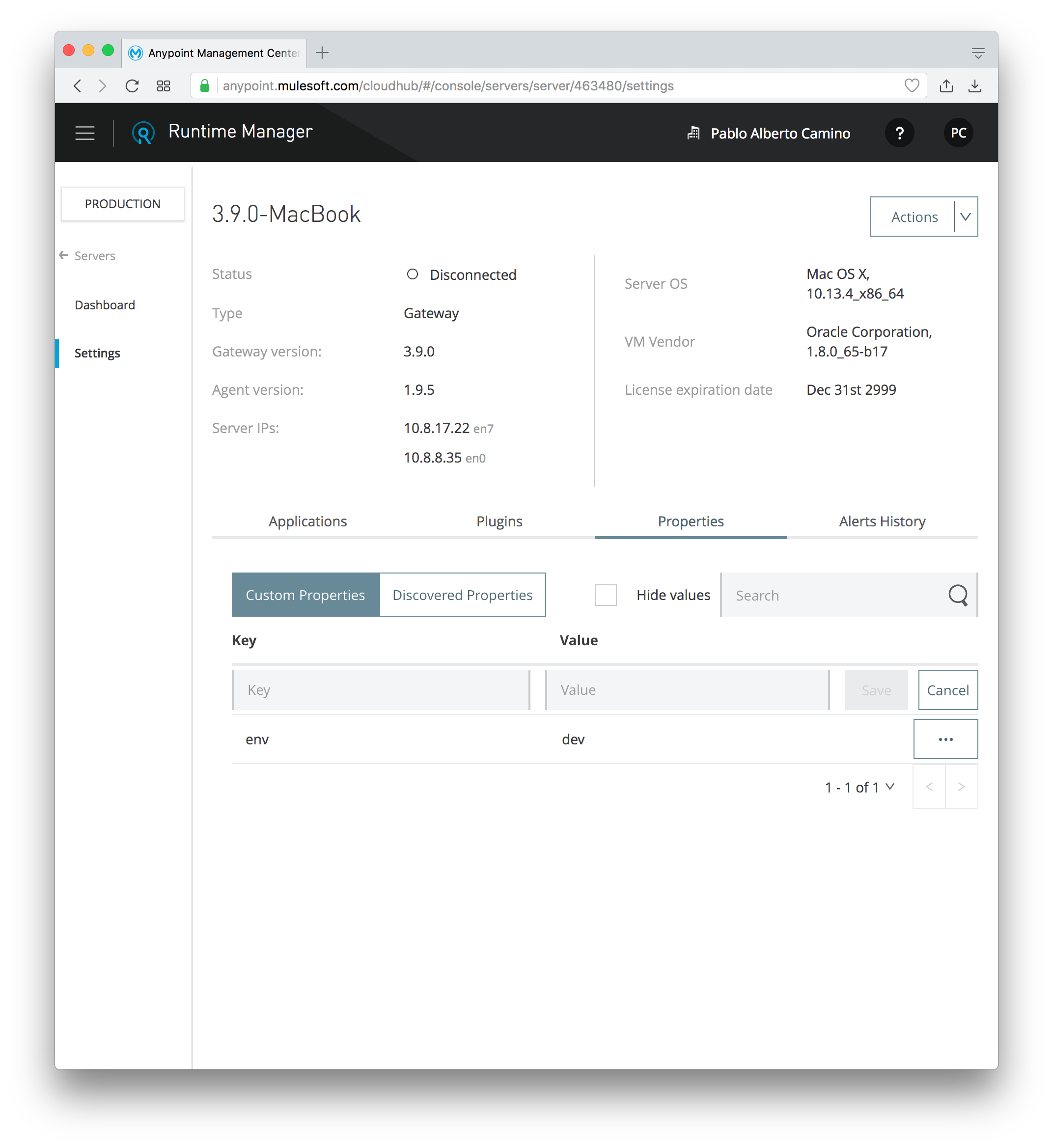Click the search magnifier icon
This screenshot has width=1053, height=1148.
click(x=957, y=595)
